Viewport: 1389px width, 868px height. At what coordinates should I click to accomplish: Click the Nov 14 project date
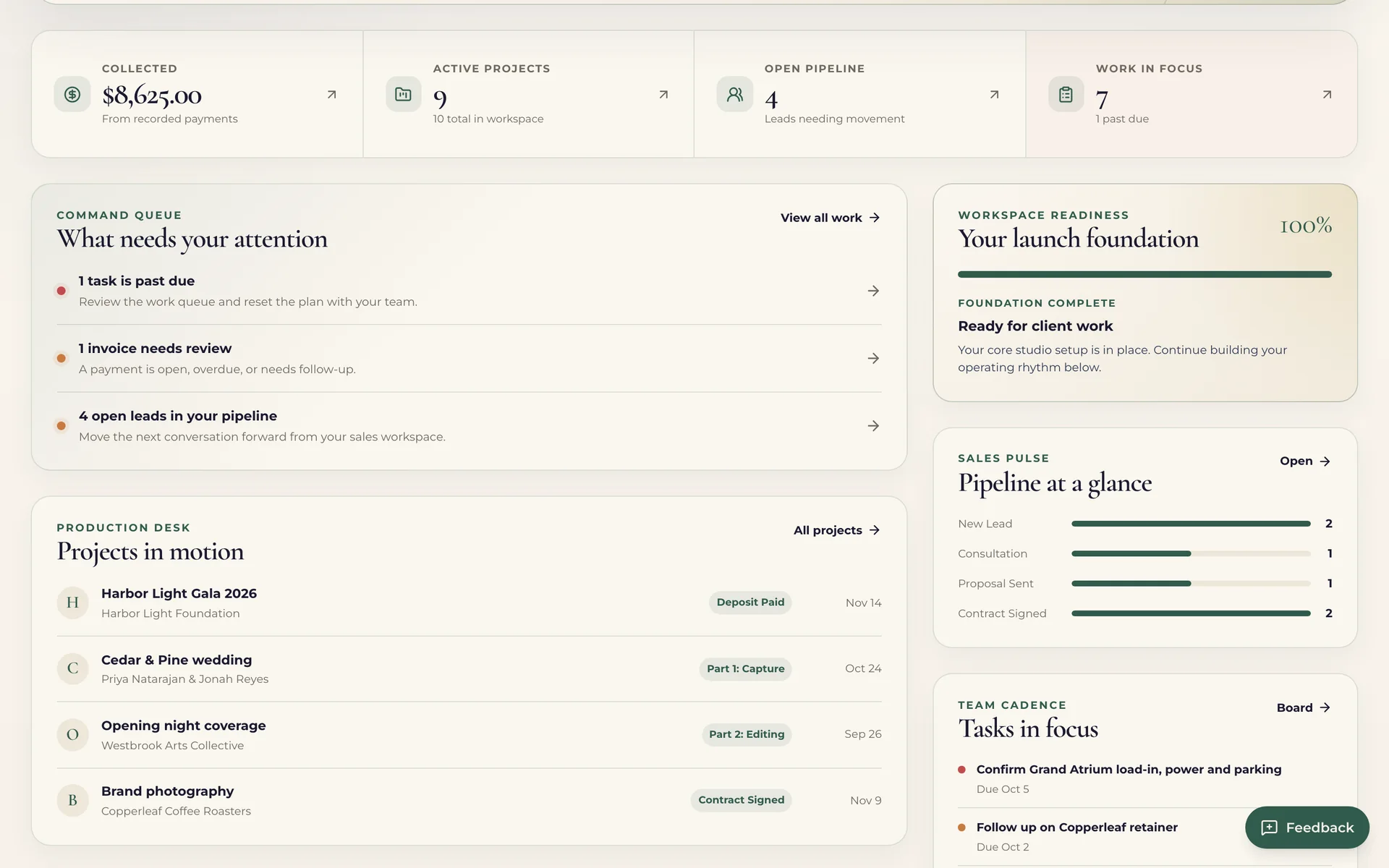click(863, 603)
